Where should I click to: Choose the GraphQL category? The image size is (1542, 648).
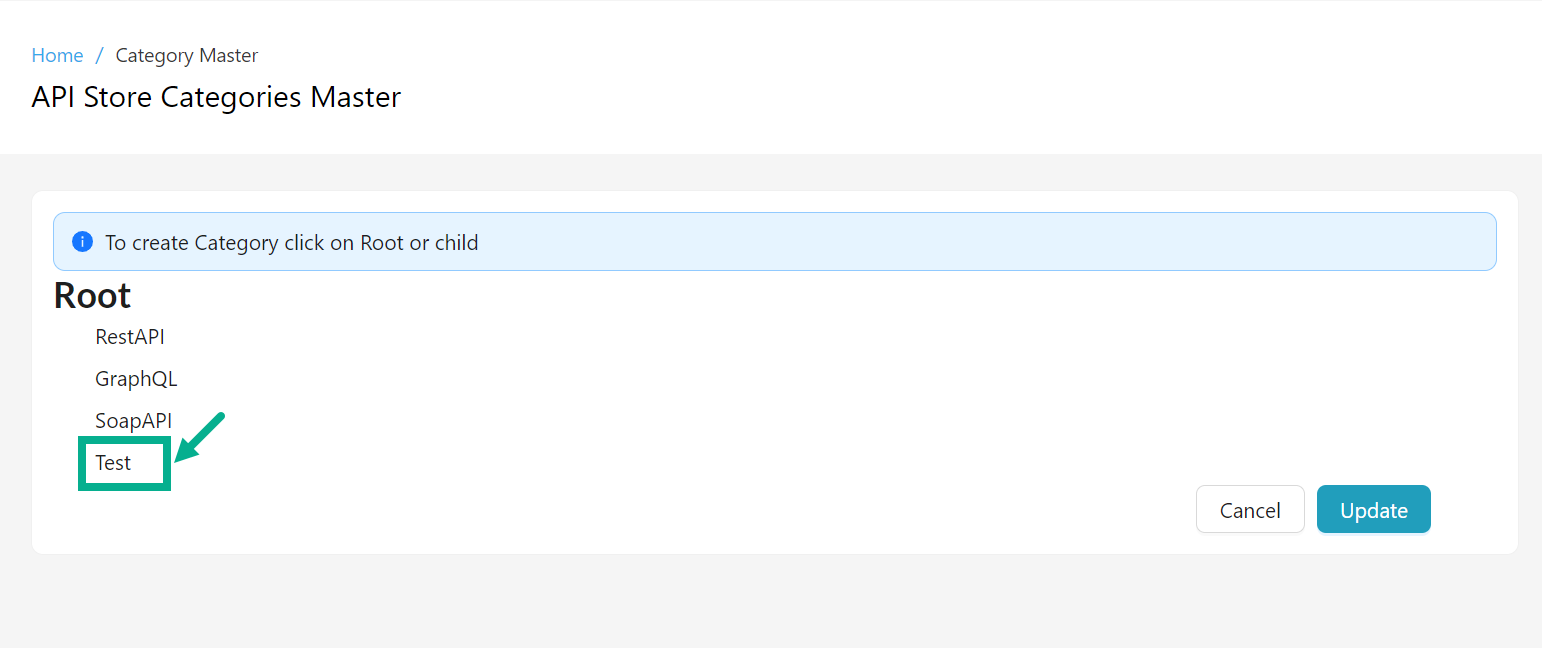tap(136, 379)
